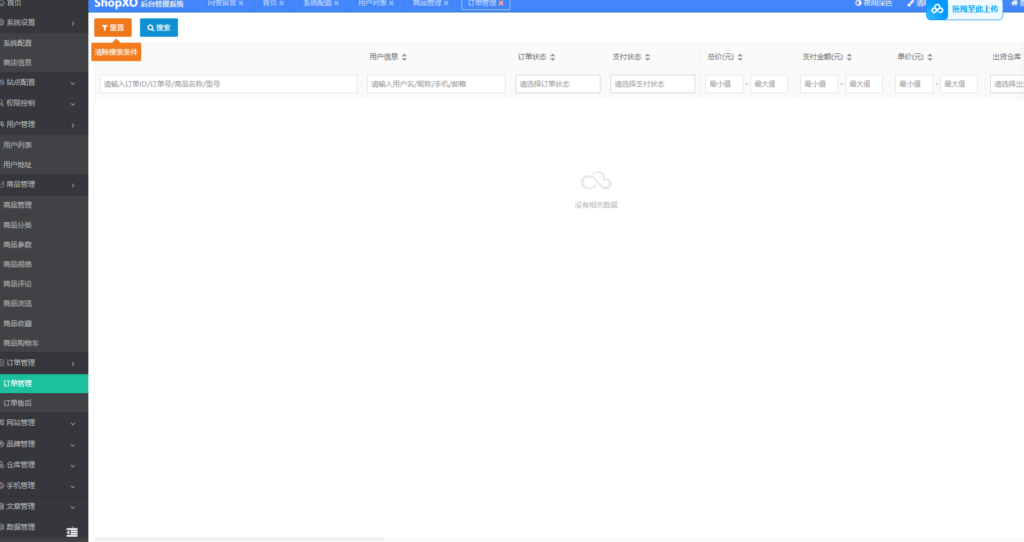The height and width of the screenshot is (542, 1024).
Task: Open the 请选择支付状态 dropdown
Action: pyautogui.click(x=652, y=84)
